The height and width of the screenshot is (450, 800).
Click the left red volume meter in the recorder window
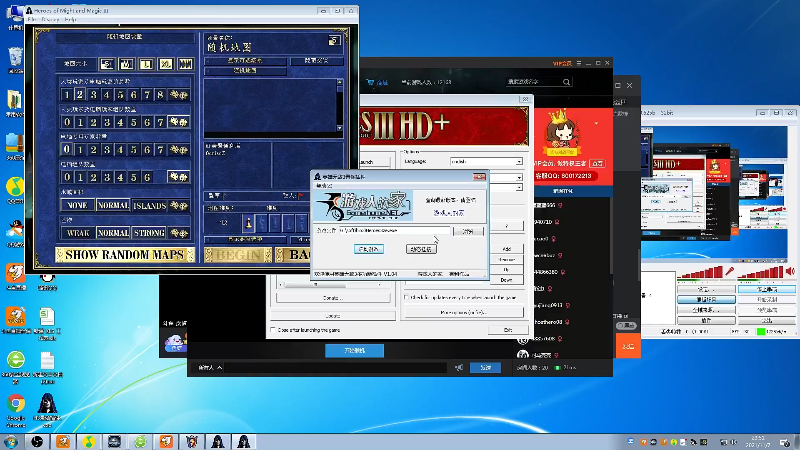pos(699,272)
